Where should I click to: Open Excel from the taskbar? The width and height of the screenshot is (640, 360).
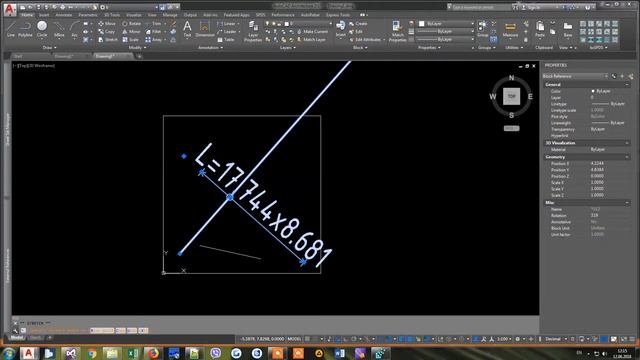(x=132, y=353)
